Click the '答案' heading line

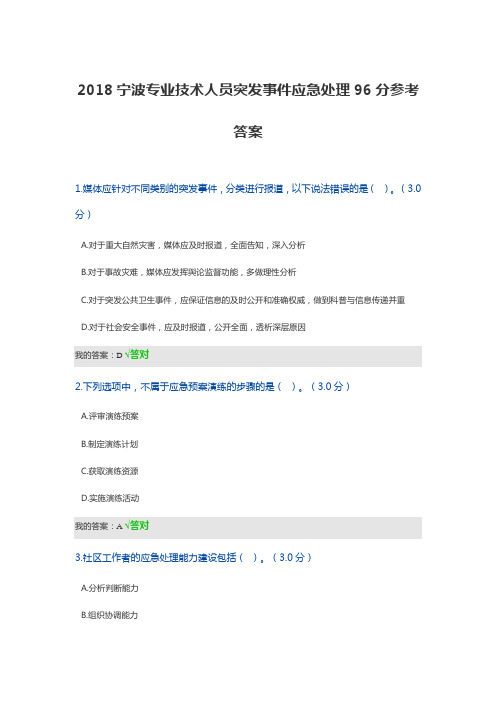point(248,132)
